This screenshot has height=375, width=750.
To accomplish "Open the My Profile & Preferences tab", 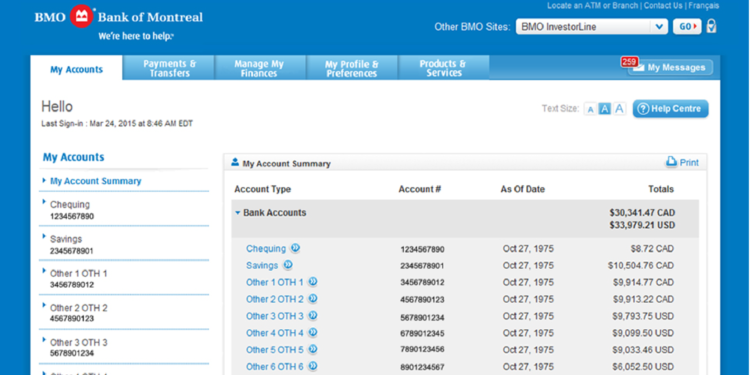I will pyautogui.click(x=352, y=68).
